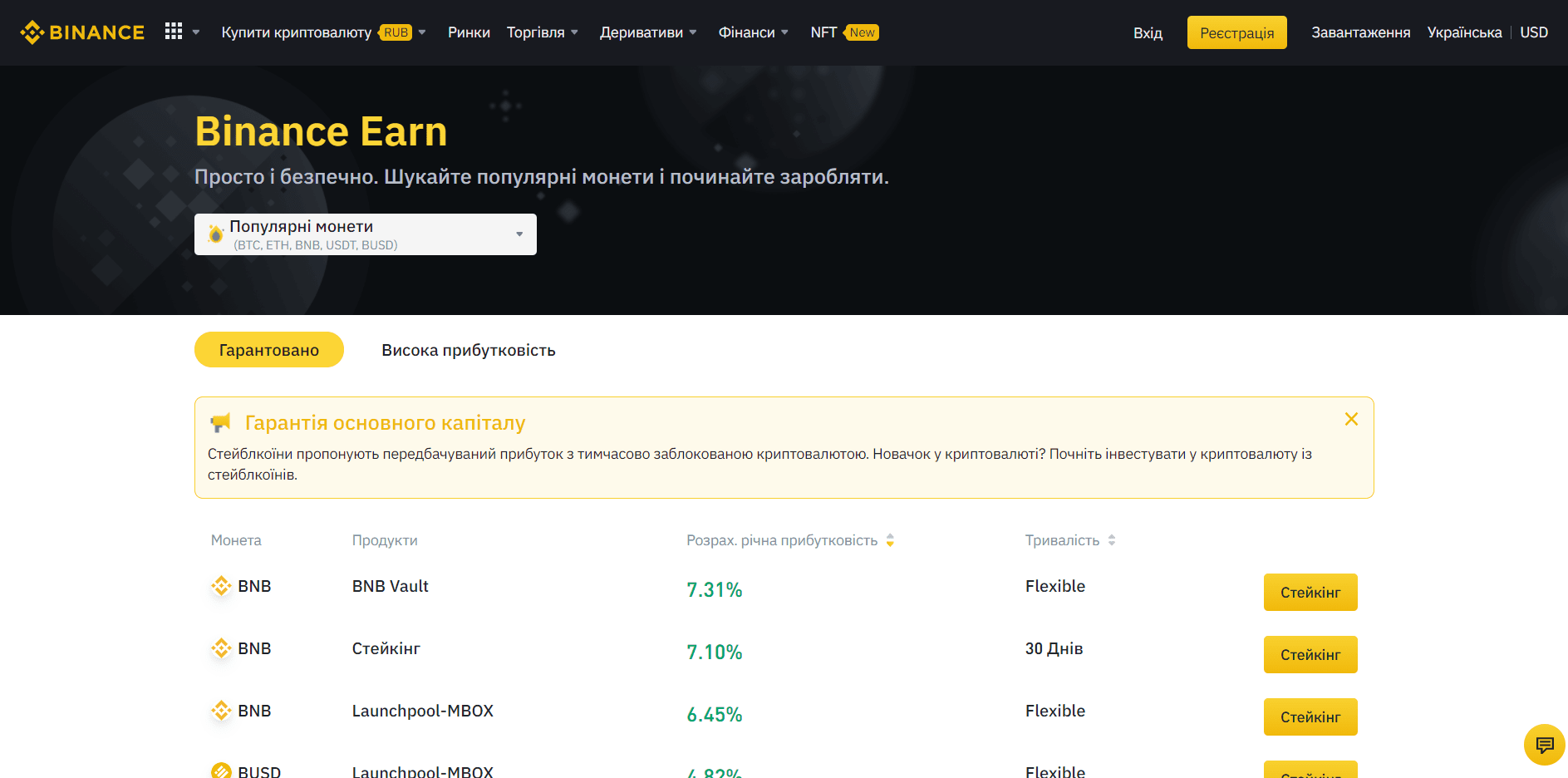This screenshot has height=778, width=1568.
Task: Open the Завантаження link
Action: pyautogui.click(x=1360, y=32)
